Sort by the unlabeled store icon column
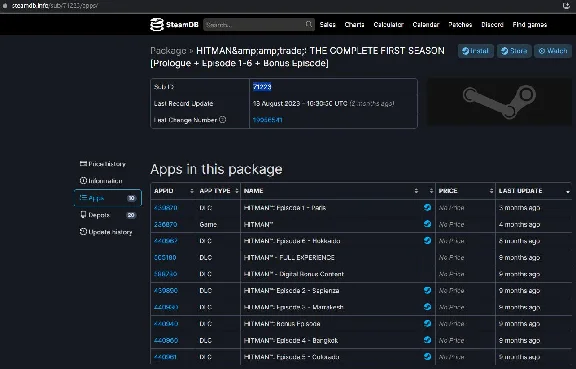Screen dimensions: 576x369 (428, 191)
